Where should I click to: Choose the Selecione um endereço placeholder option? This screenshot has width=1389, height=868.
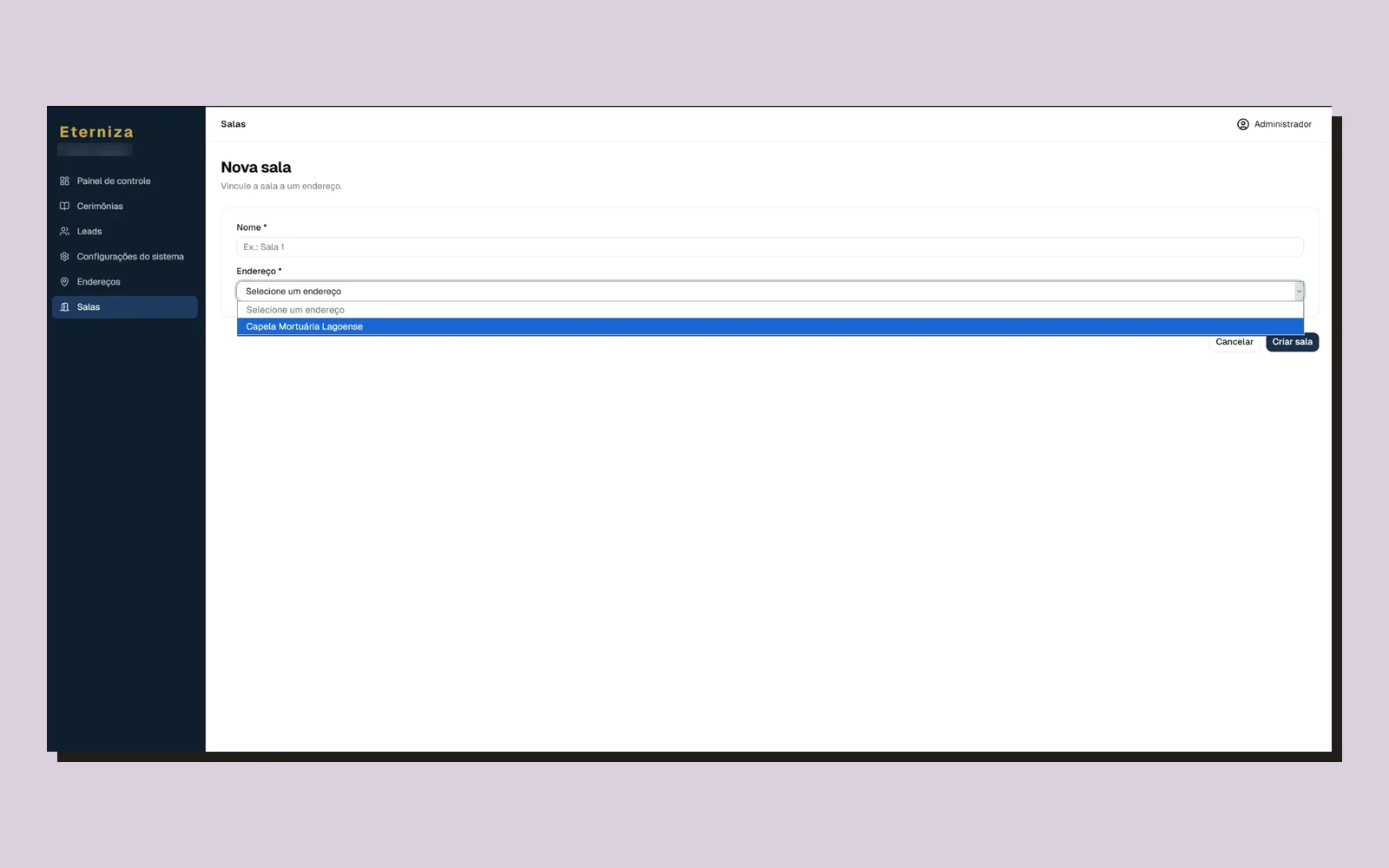coord(770,310)
